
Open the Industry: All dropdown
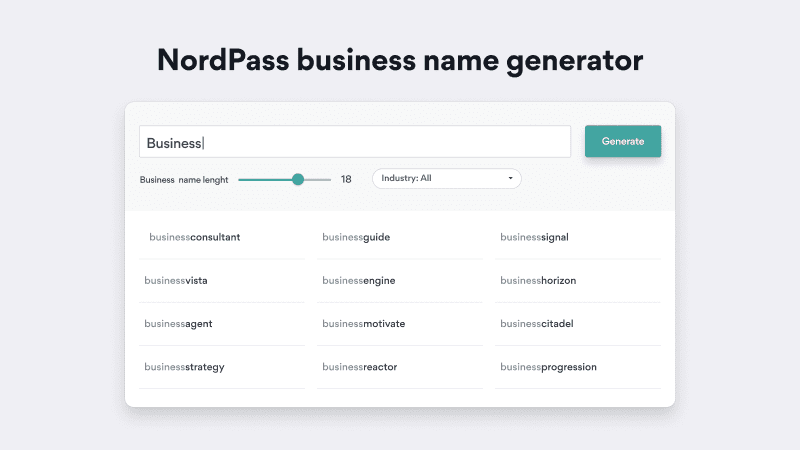(x=446, y=179)
